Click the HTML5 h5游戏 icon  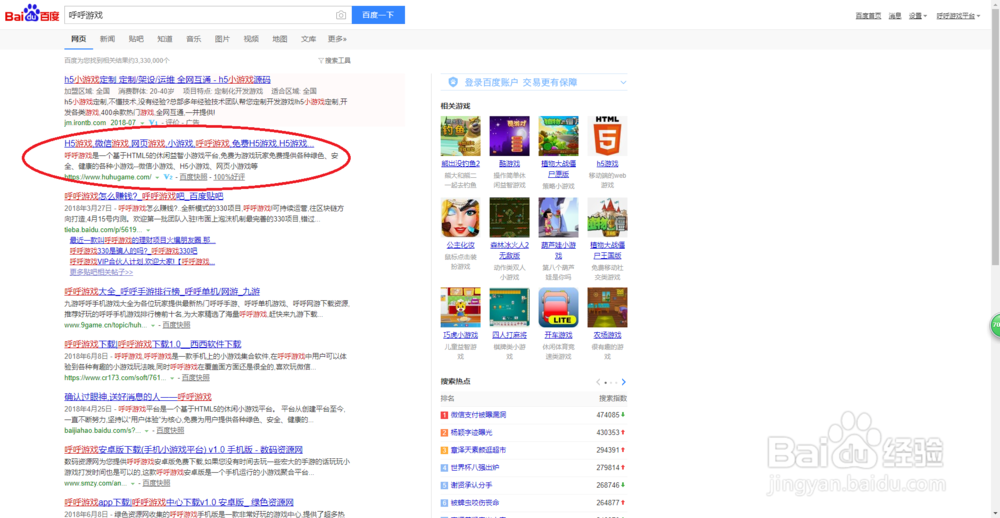pos(607,136)
